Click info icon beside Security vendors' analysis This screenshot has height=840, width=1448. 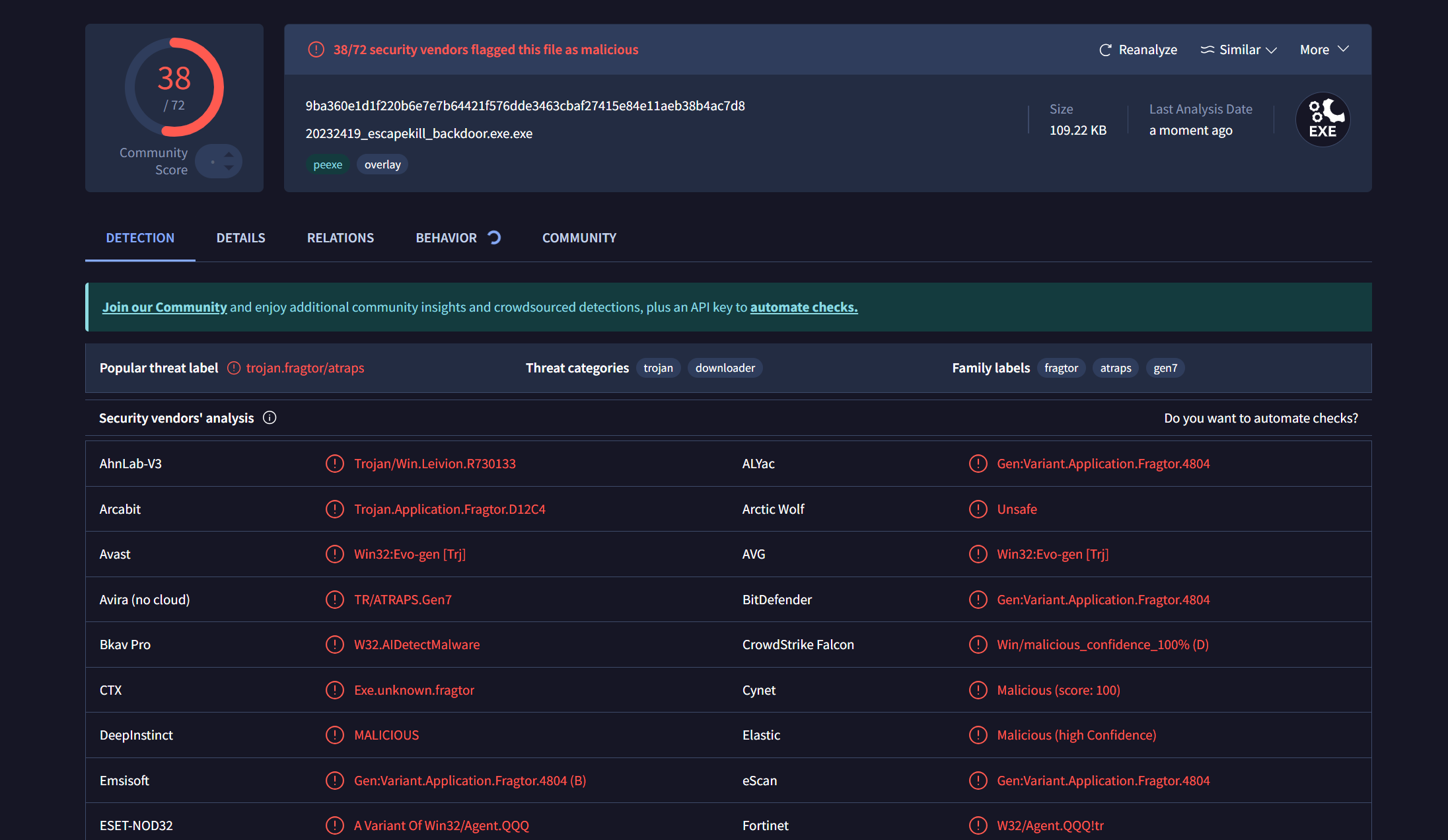click(270, 418)
